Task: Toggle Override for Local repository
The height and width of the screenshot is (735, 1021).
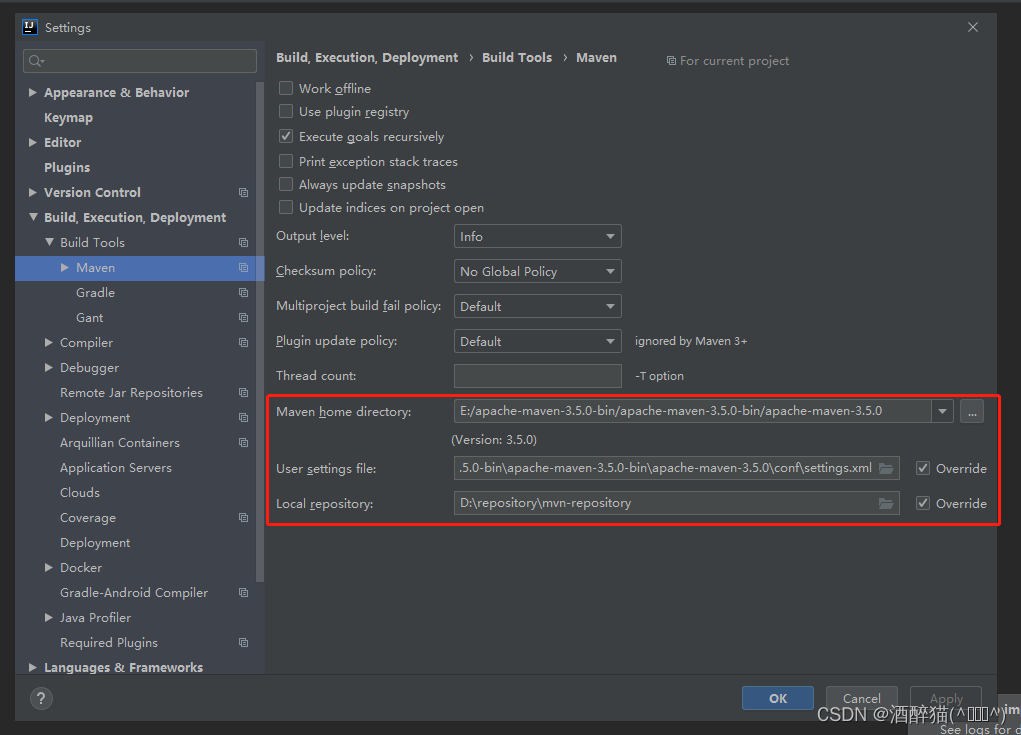Action: point(923,503)
